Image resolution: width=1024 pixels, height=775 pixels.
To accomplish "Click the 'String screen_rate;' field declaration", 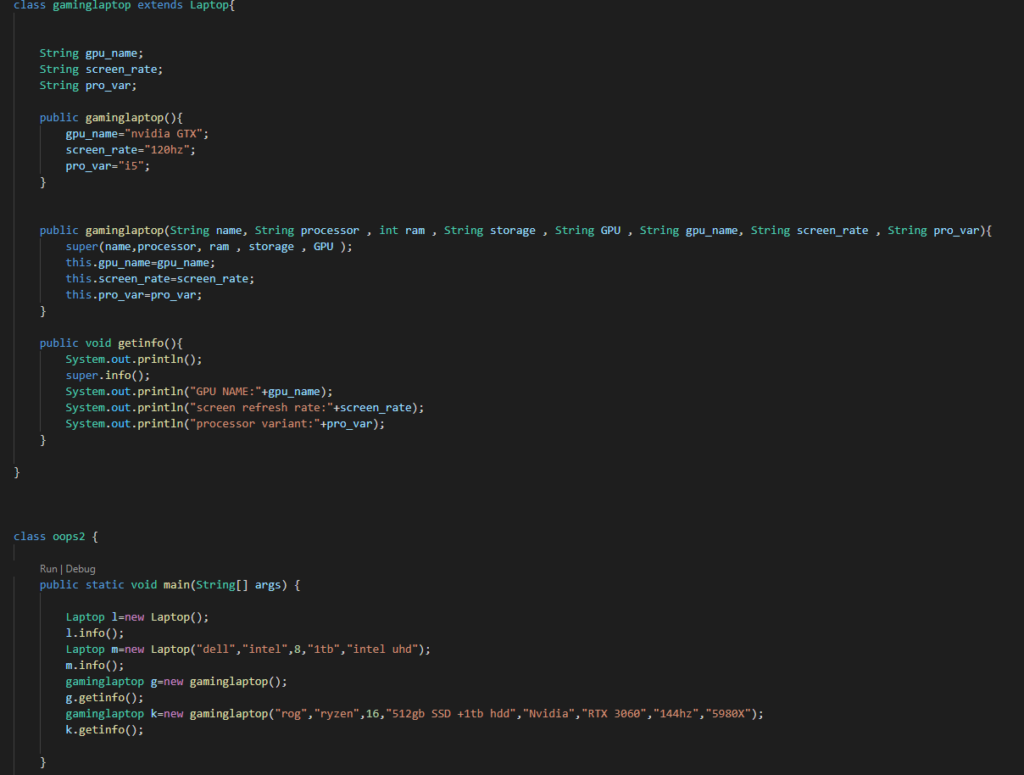I will pyautogui.click(x=101, y=69).
